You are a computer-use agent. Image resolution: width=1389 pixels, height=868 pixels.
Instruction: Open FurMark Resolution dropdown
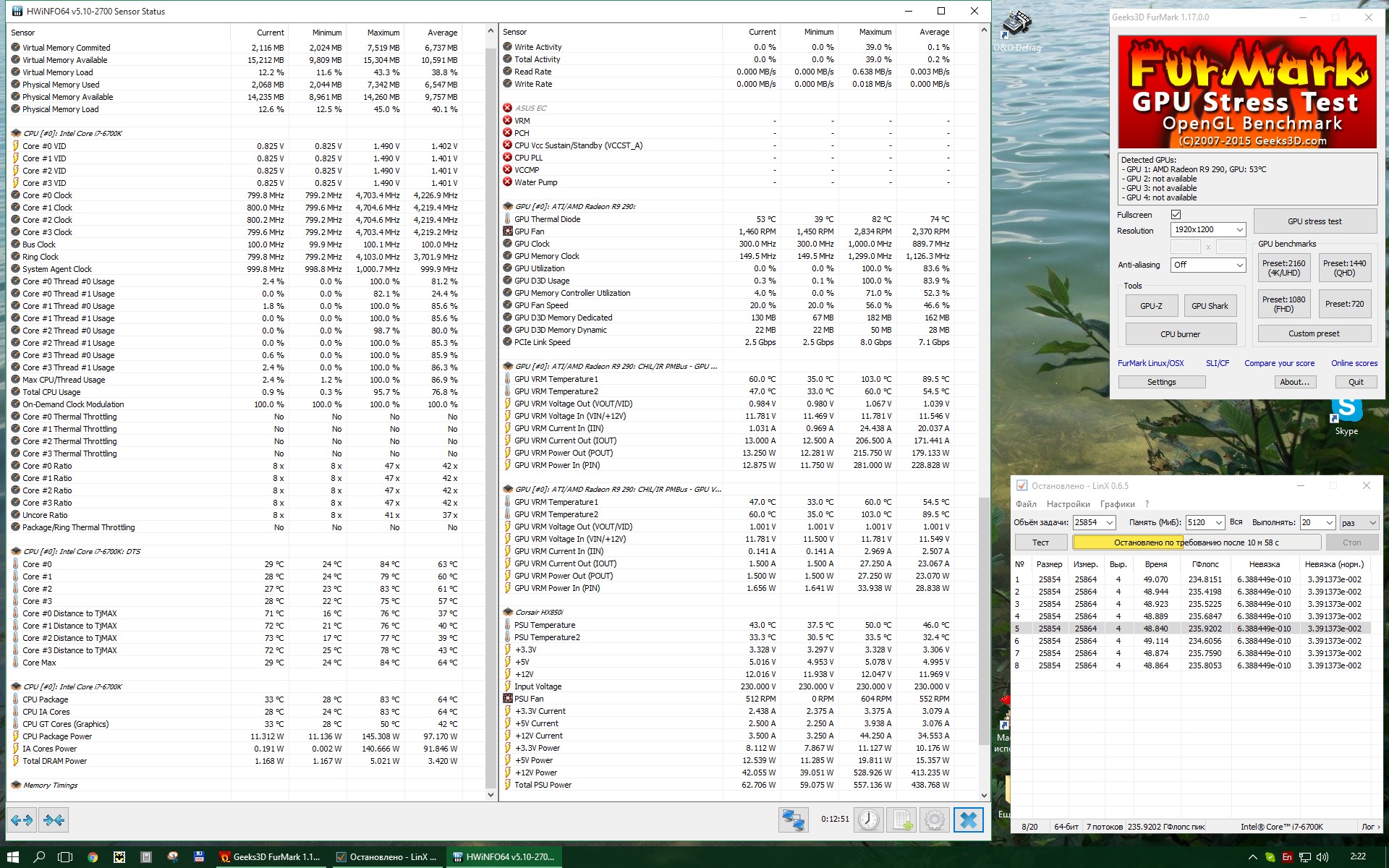[1207, 229]
